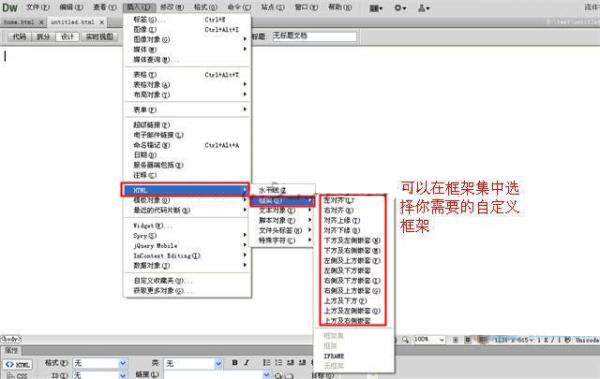
Task: Switch to 拆分 split view
Action: (x=43, y=37)
